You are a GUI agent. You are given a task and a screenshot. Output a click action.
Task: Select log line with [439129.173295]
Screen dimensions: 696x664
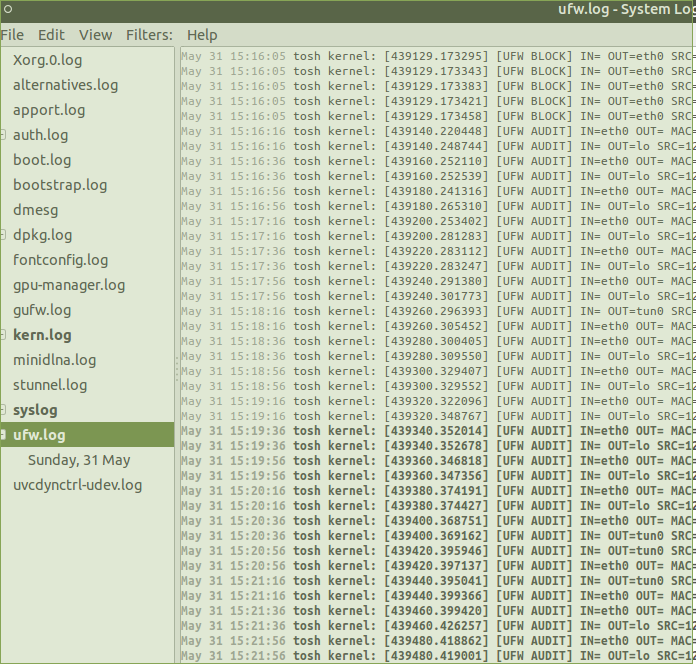438,56
